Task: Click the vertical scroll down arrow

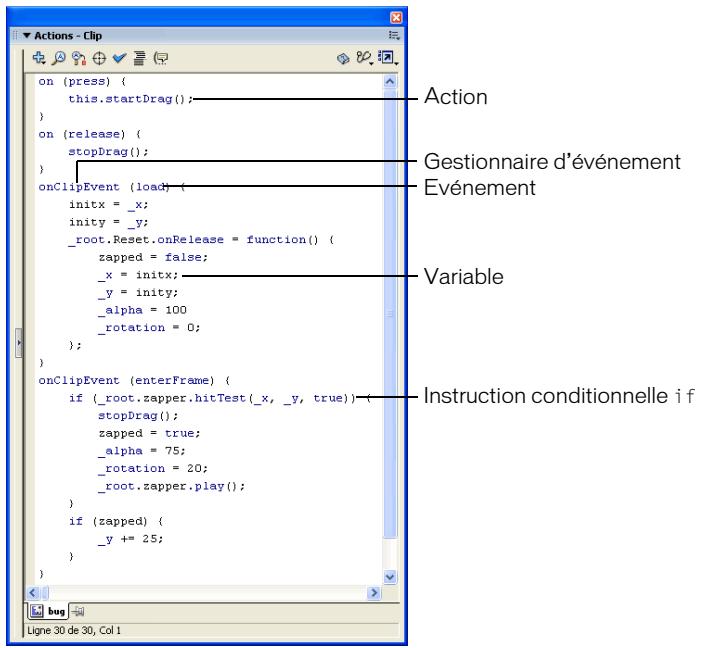Action: pyautogui.click(x=390, y=577)
